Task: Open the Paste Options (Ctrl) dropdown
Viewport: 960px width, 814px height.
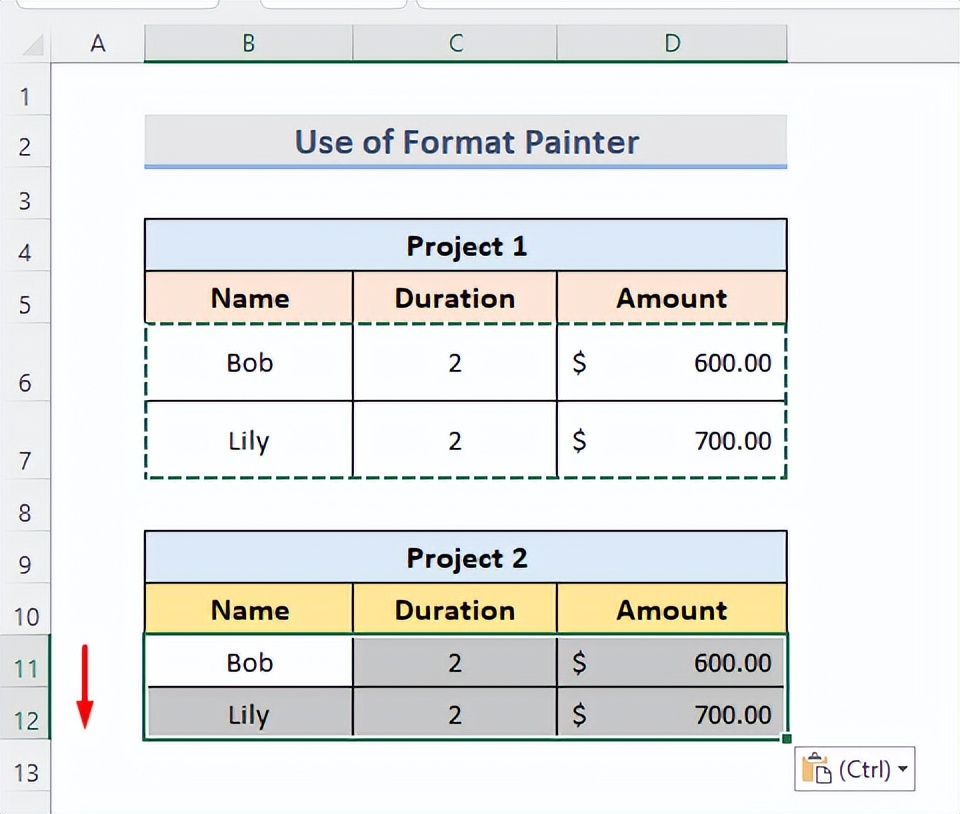Action: click(855, 769)
